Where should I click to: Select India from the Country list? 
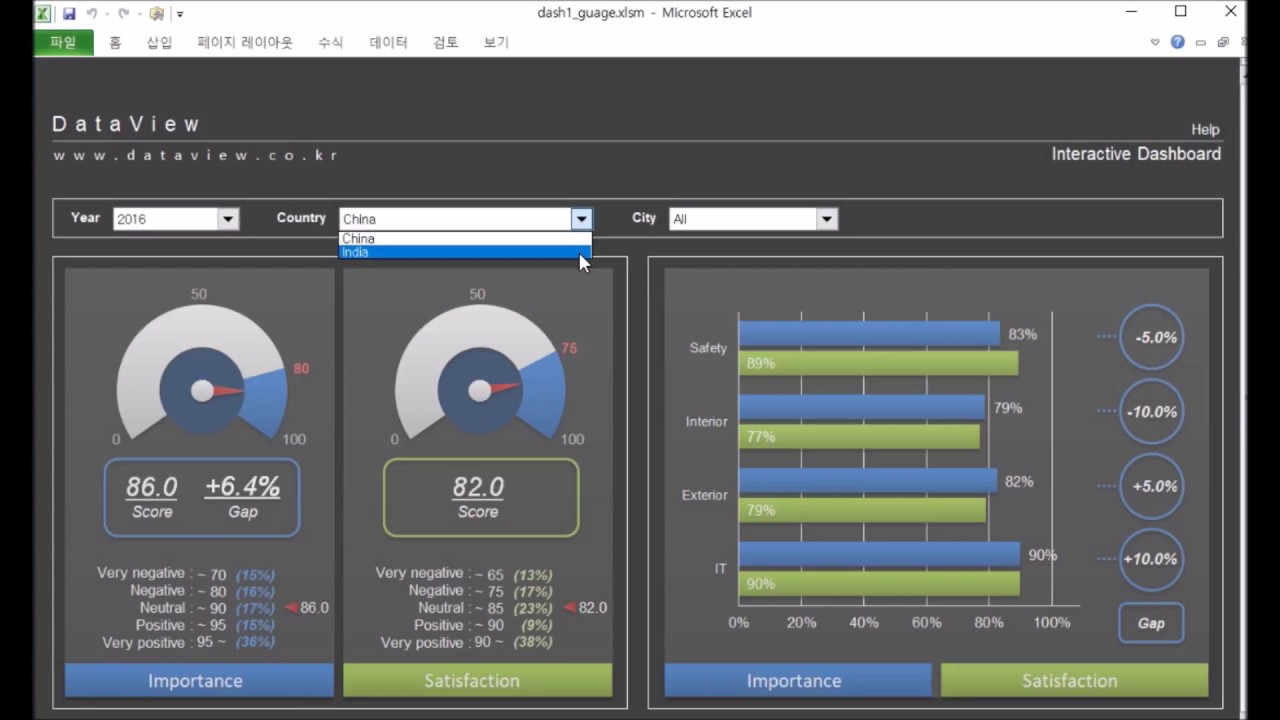(x=465, y=252)
